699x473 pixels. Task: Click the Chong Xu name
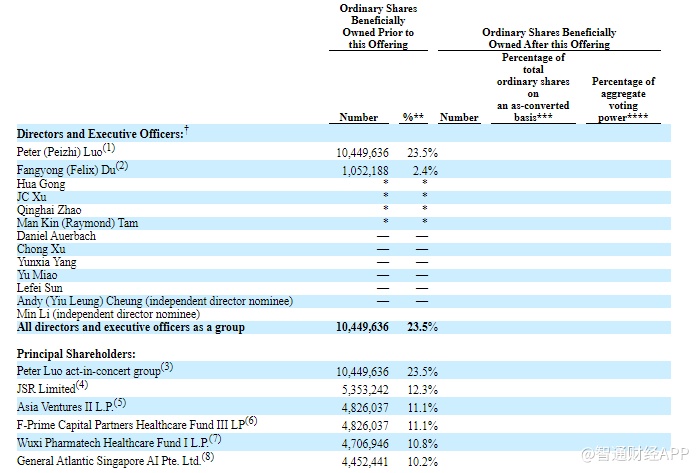tap(41, 249)
